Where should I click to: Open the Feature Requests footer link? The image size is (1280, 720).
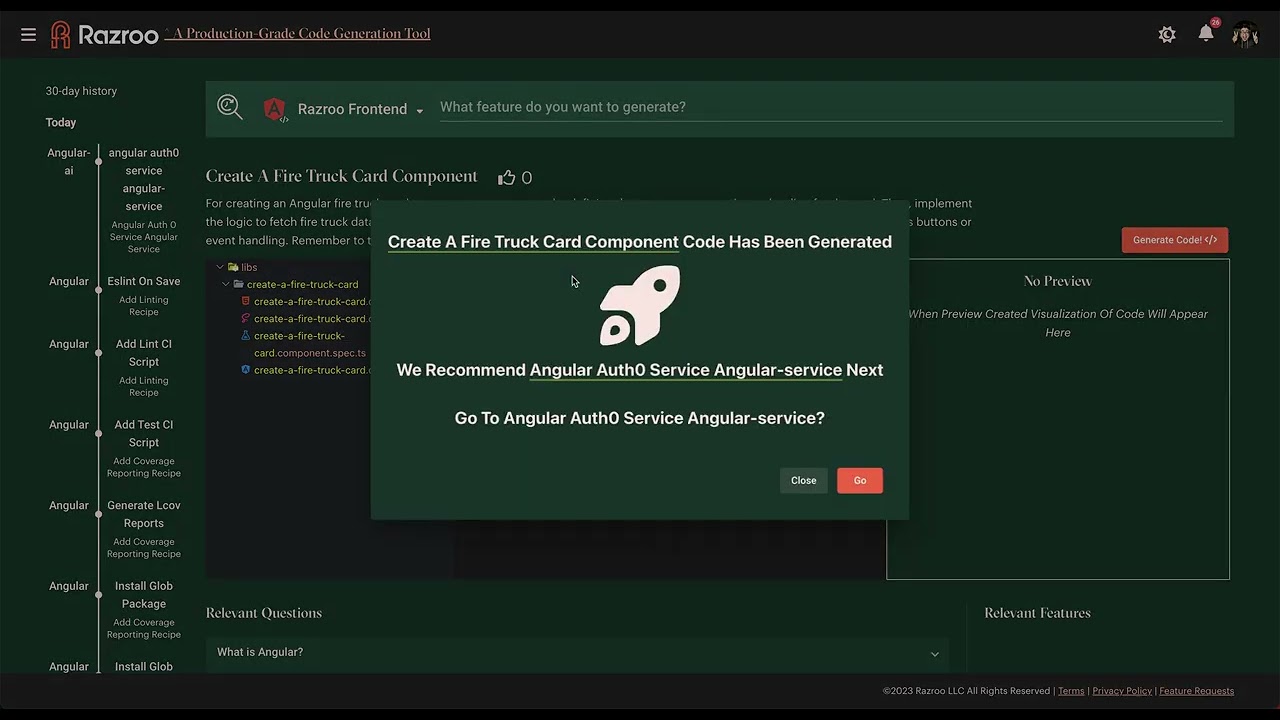click(1196, 691)
